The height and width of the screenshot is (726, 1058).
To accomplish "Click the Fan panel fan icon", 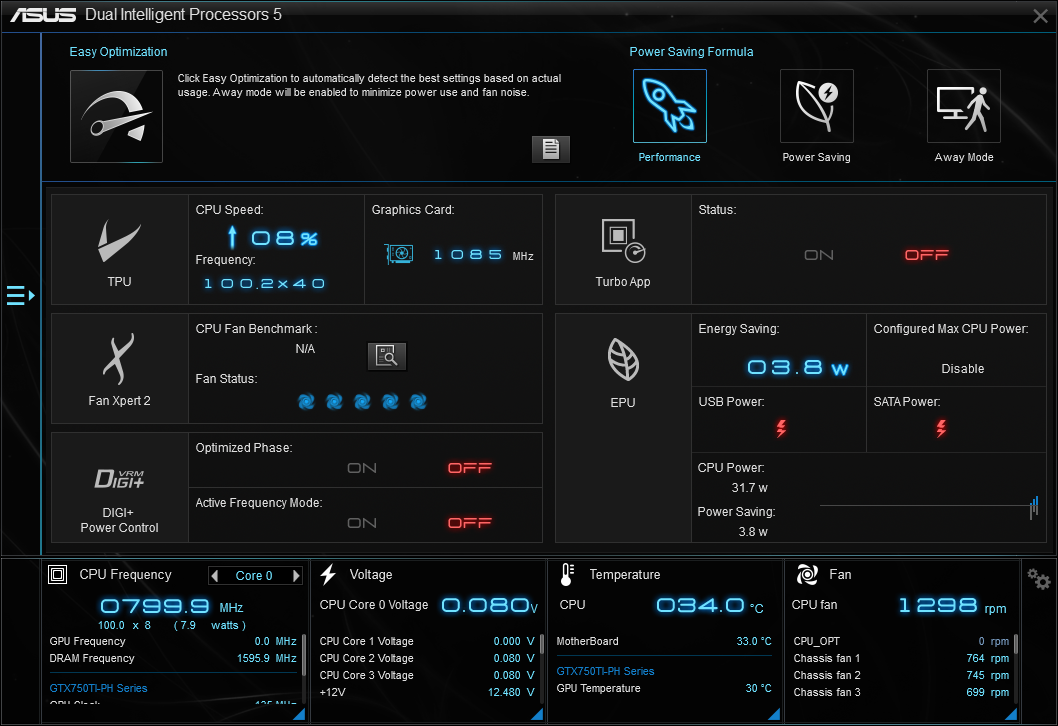I will [x=807, y=574].
